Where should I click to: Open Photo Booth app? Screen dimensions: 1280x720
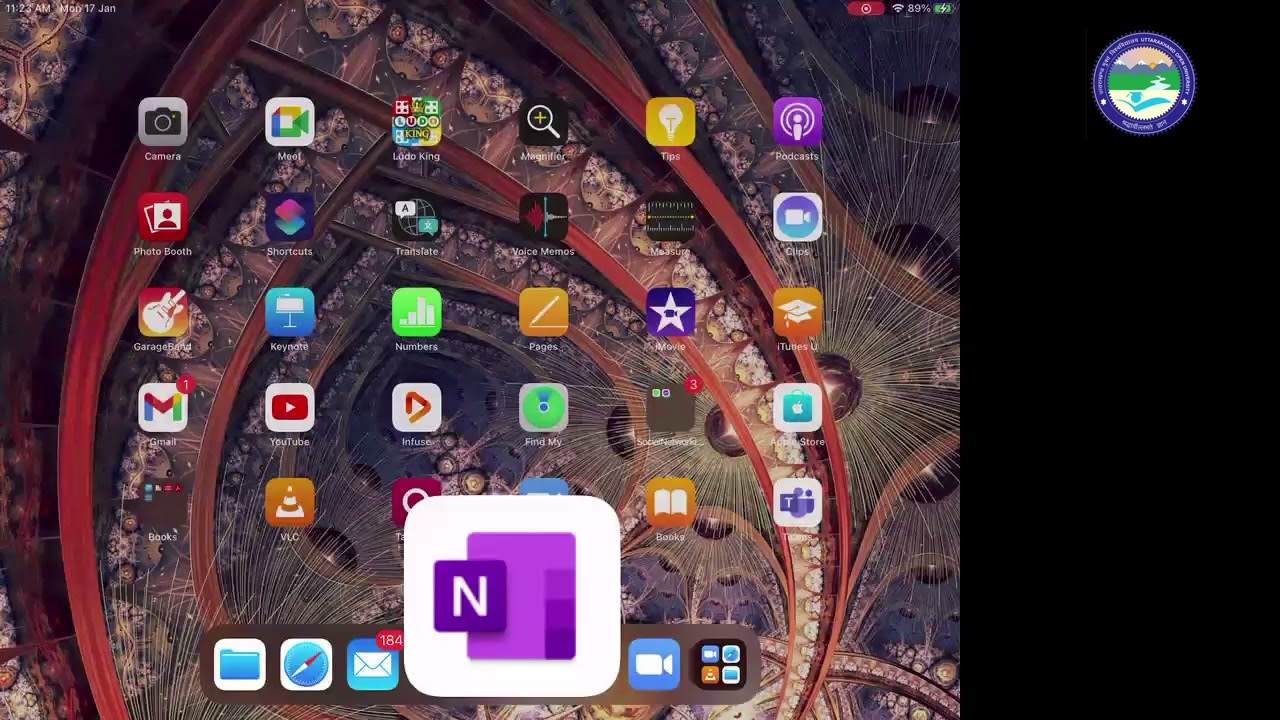tap(163, 217)
